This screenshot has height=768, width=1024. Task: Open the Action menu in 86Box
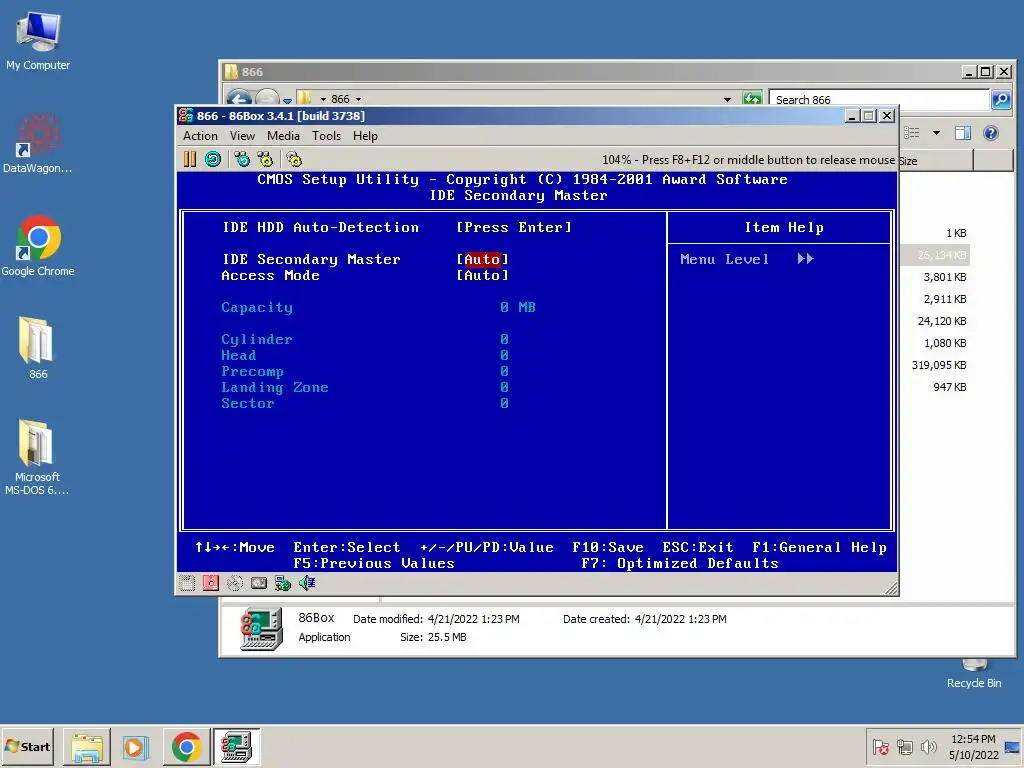(x=200, y=136)
